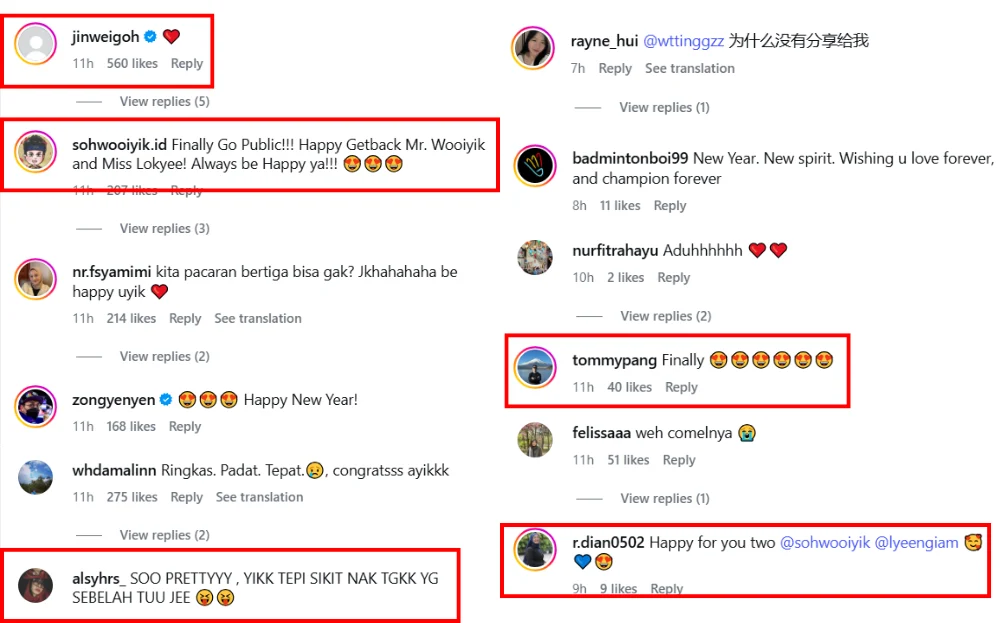Click sohwooiyik.id's avatar
This screenshot has height=623, width=1000.
36,152
